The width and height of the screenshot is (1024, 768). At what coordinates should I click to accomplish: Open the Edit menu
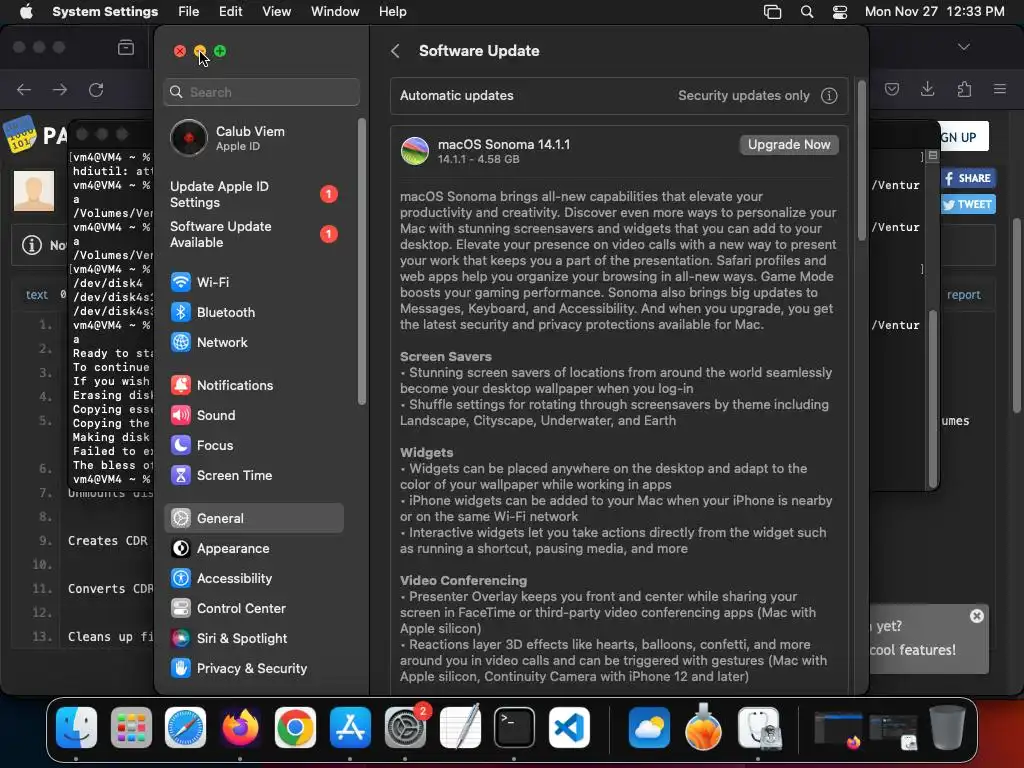pyautogui.click(x=231, y=12)
